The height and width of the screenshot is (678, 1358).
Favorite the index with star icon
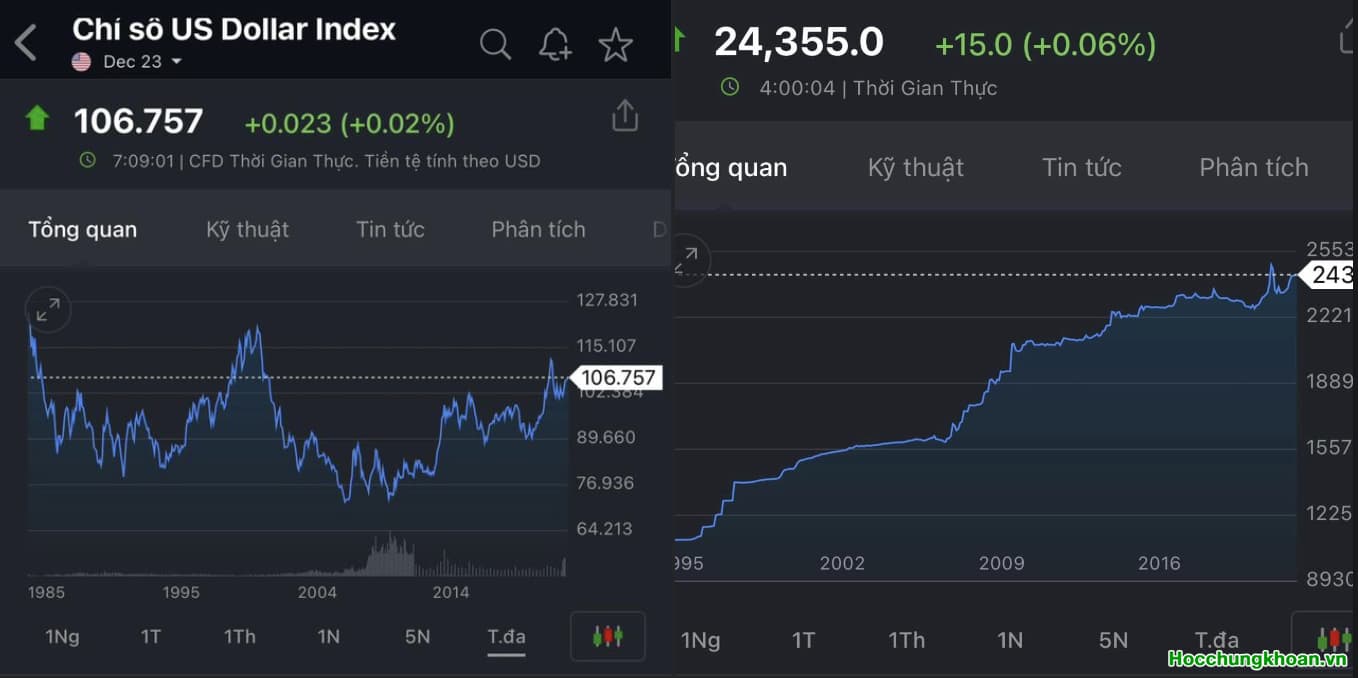click(615, 44)
